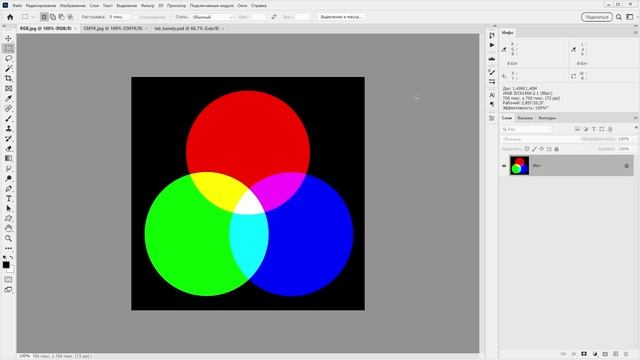
Task: Open the History panel icon
Action: [x=492, y=36]
